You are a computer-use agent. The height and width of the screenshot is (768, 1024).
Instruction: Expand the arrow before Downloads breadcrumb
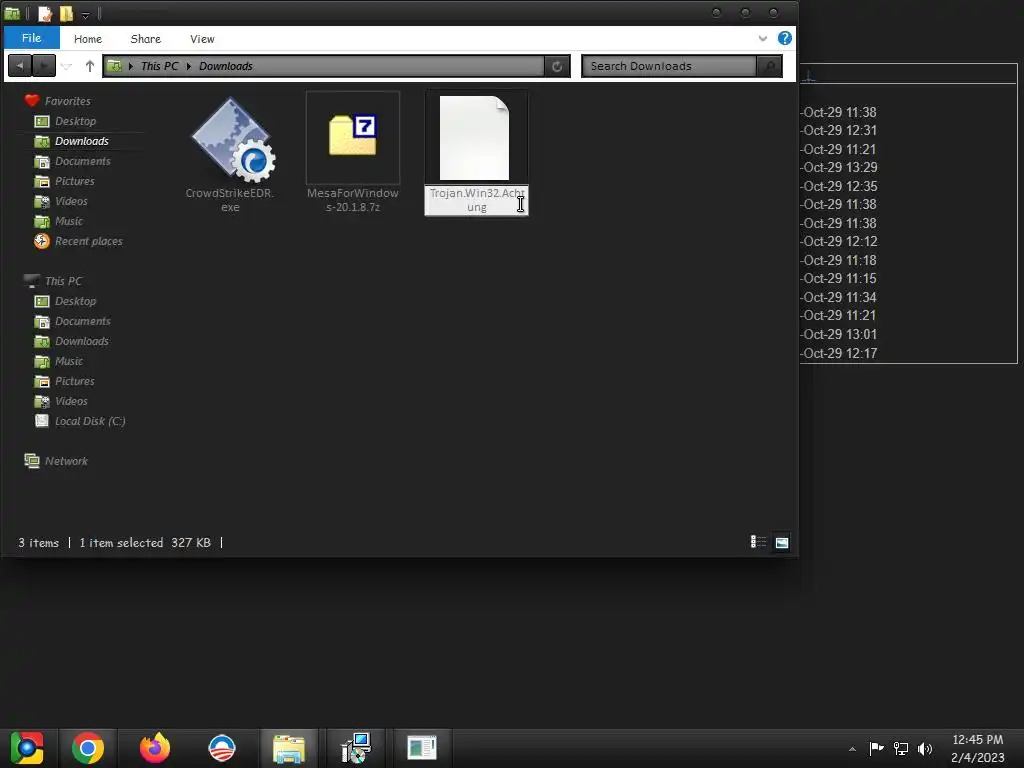[x=189, y=66]
